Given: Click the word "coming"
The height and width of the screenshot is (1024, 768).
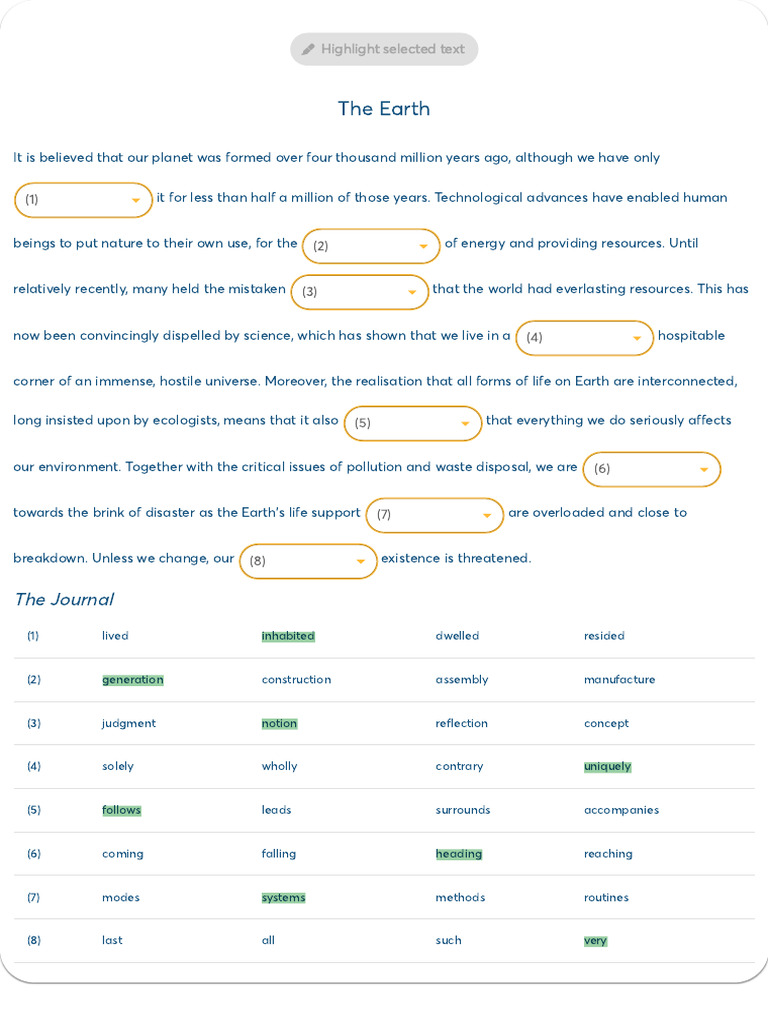Looking at the screenshot, I should click(x=123, y=854).
